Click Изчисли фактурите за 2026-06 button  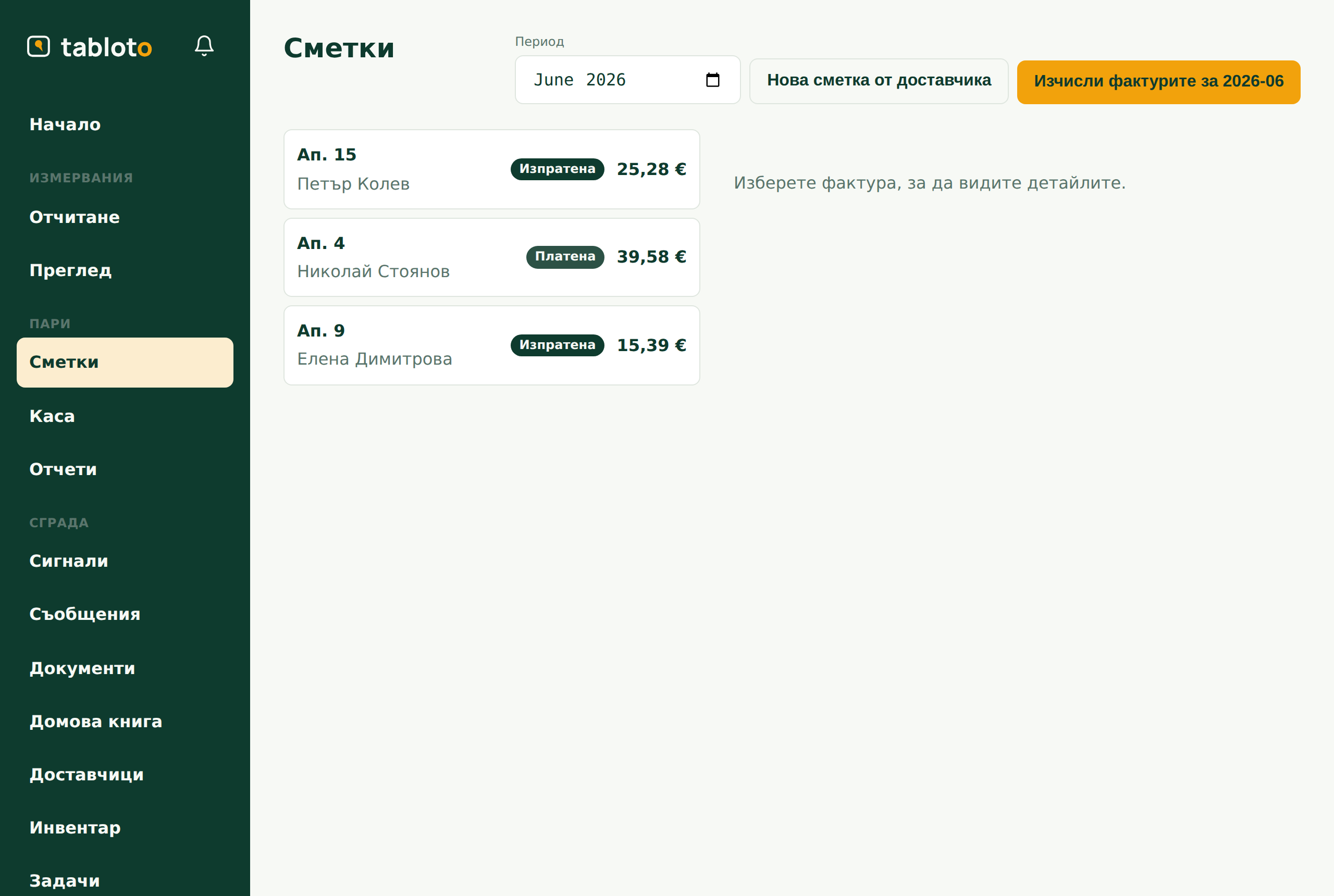(1158, 82)
